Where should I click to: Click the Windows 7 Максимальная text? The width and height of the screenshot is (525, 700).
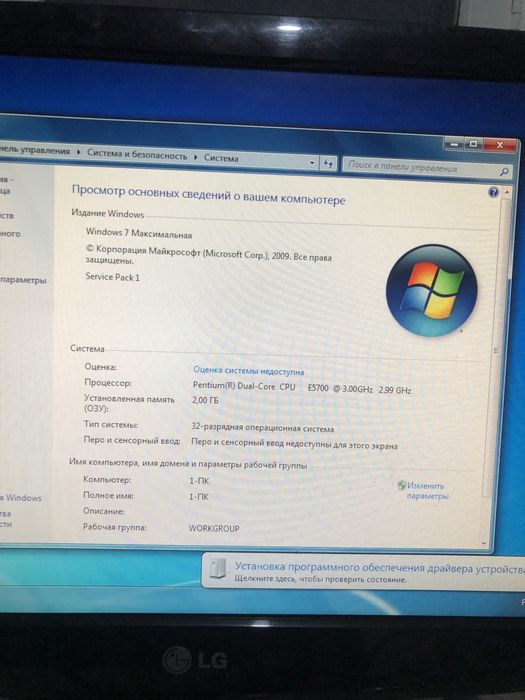[139, 233]
